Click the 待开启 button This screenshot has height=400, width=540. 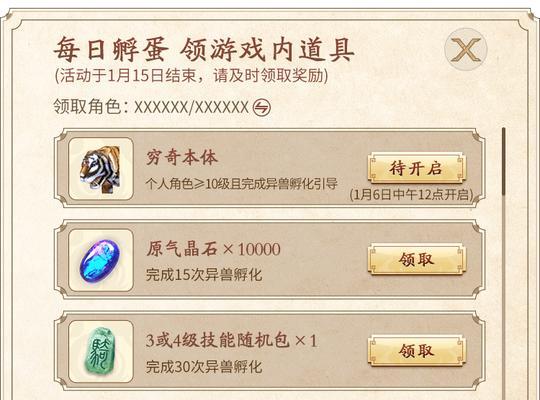[417, 168]
